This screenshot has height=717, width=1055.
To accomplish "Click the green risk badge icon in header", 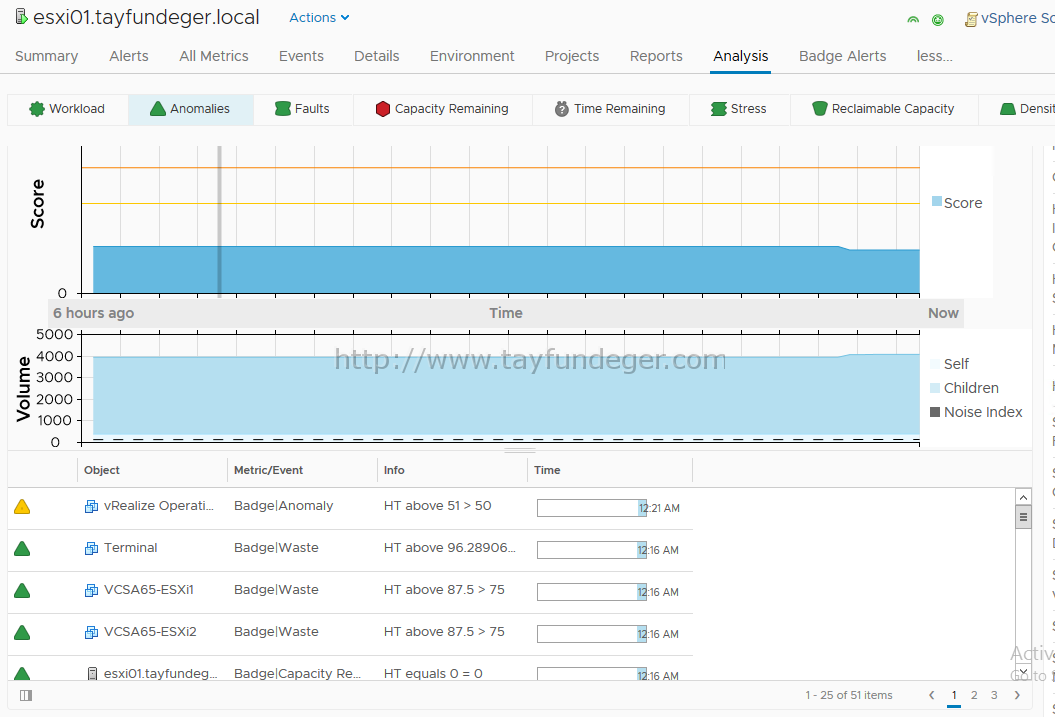I will click(x=913, y=20).
